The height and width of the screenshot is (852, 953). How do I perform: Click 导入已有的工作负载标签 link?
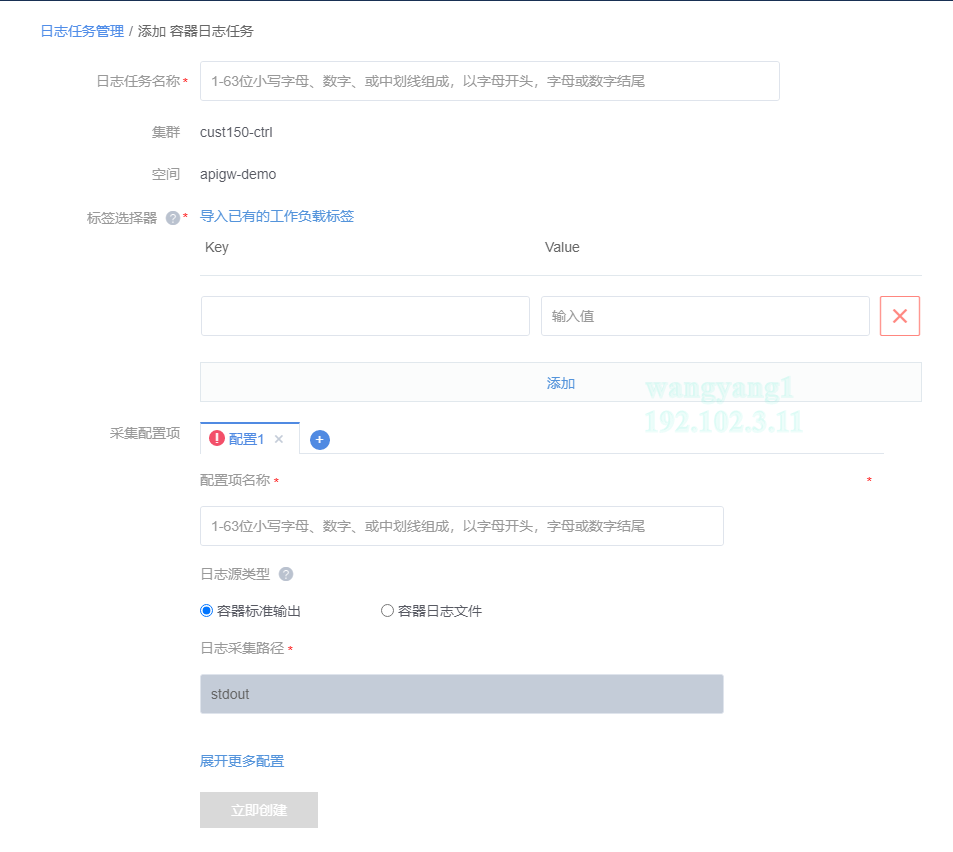point(277,216)
